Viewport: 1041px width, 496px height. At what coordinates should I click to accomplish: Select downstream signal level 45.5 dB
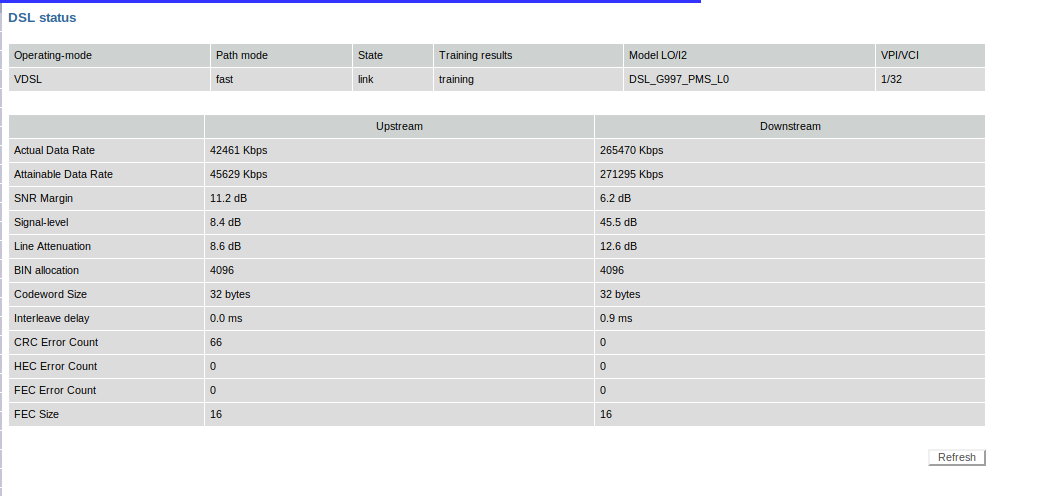(618, 222)
